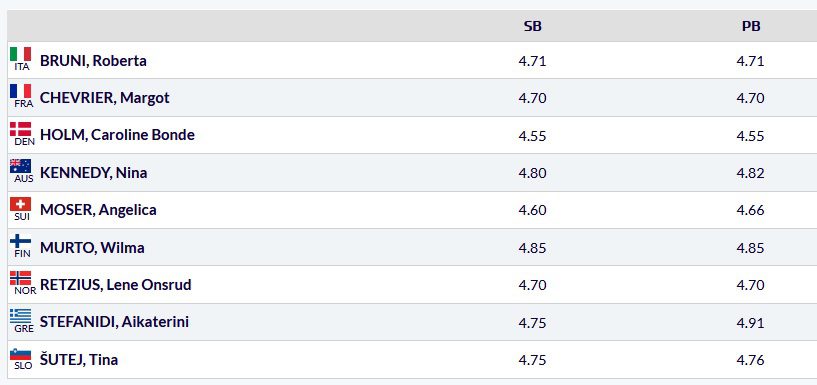Screen dimensions: 817x385
Task: Click the Greece flag icon
Action: 20,316
